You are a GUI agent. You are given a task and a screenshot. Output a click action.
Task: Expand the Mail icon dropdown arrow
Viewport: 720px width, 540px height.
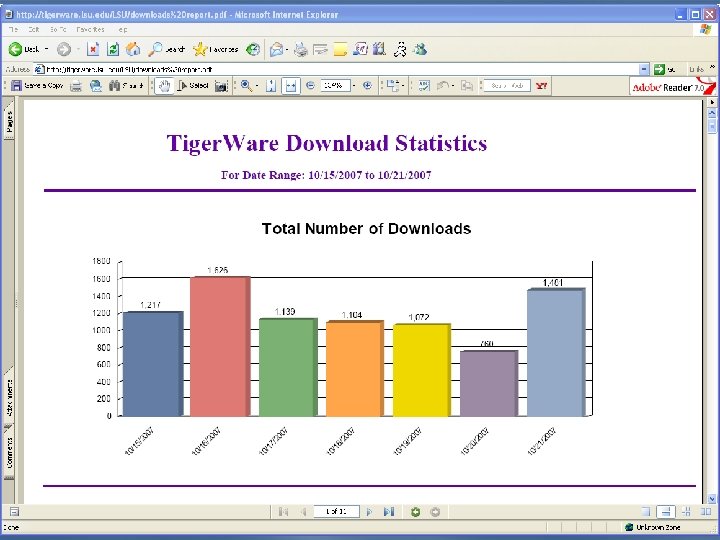pyautogui.click(x=287, y=49)
